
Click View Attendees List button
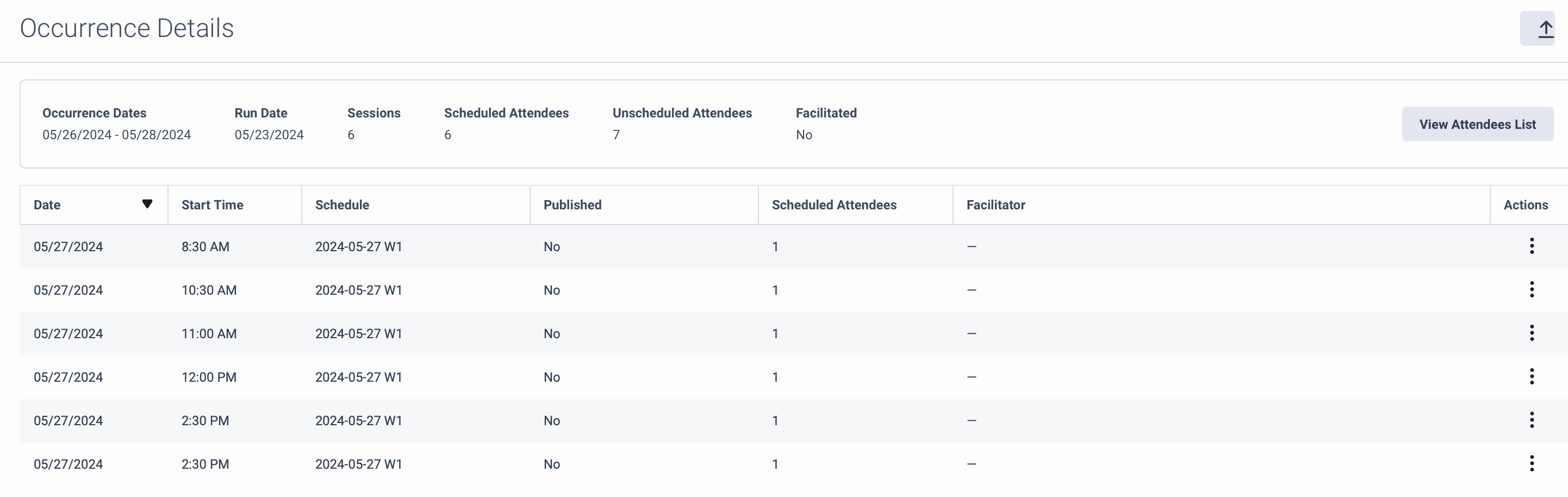point(1477,124)
